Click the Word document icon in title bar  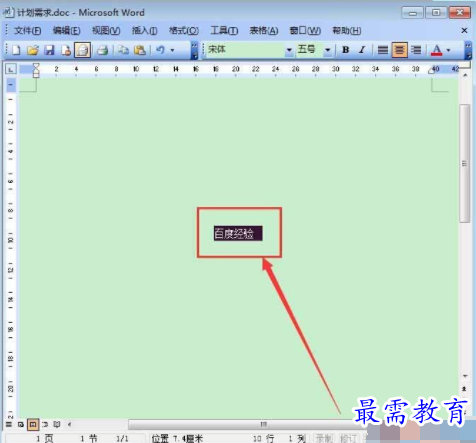[x=9, y=13]
